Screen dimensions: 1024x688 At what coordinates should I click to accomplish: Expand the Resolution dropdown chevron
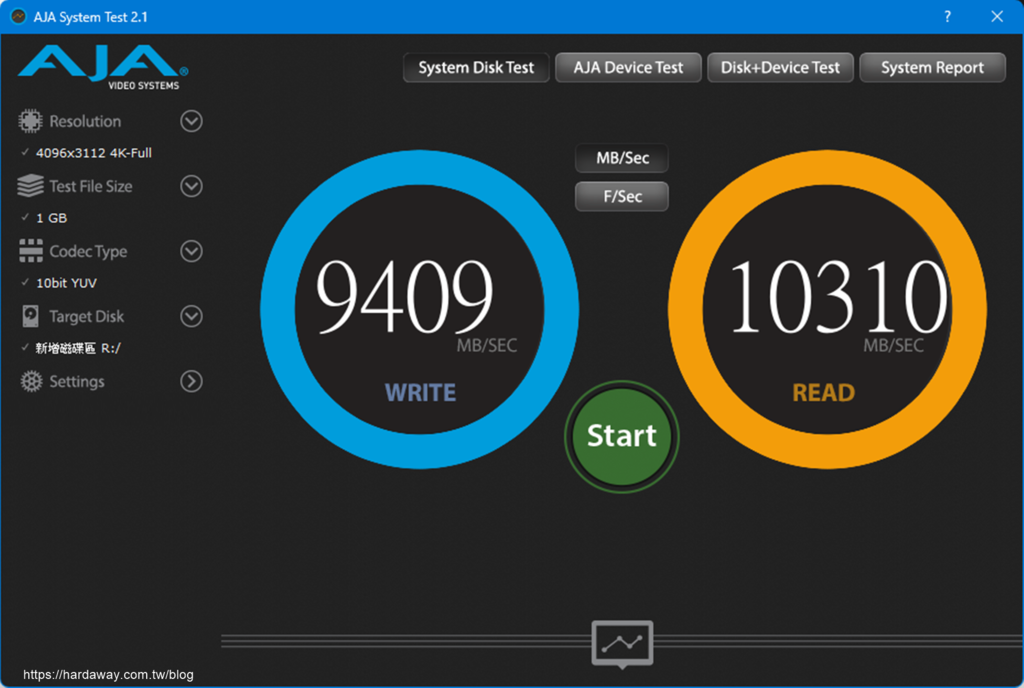[191, 121]
